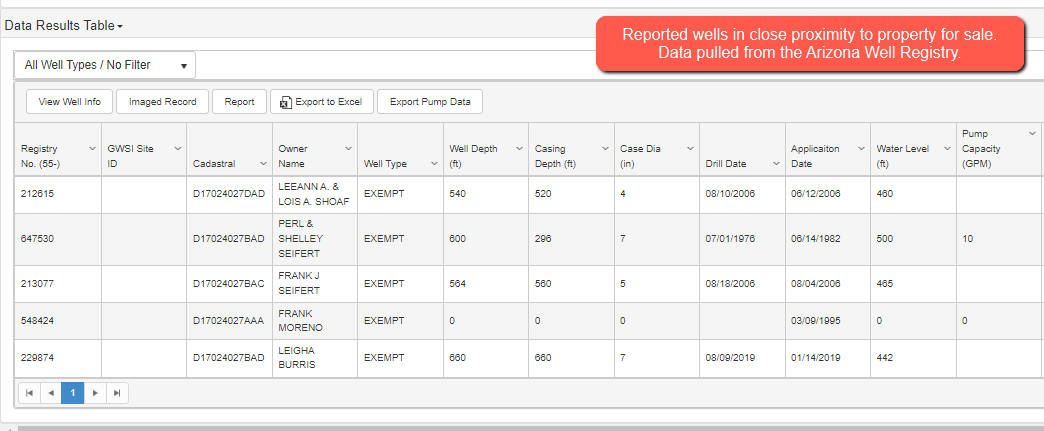Image resolution: width=1044 pixels, height=431 pixels.
Task: Click water level 460 cell
Action: [914, 195]
